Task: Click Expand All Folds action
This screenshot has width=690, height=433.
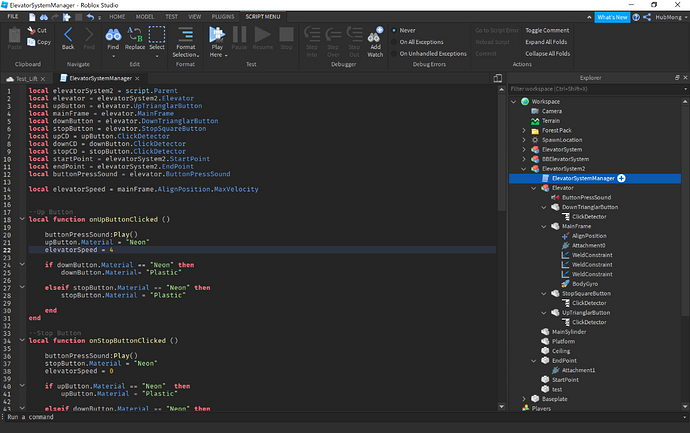Action: coord(546,42)
